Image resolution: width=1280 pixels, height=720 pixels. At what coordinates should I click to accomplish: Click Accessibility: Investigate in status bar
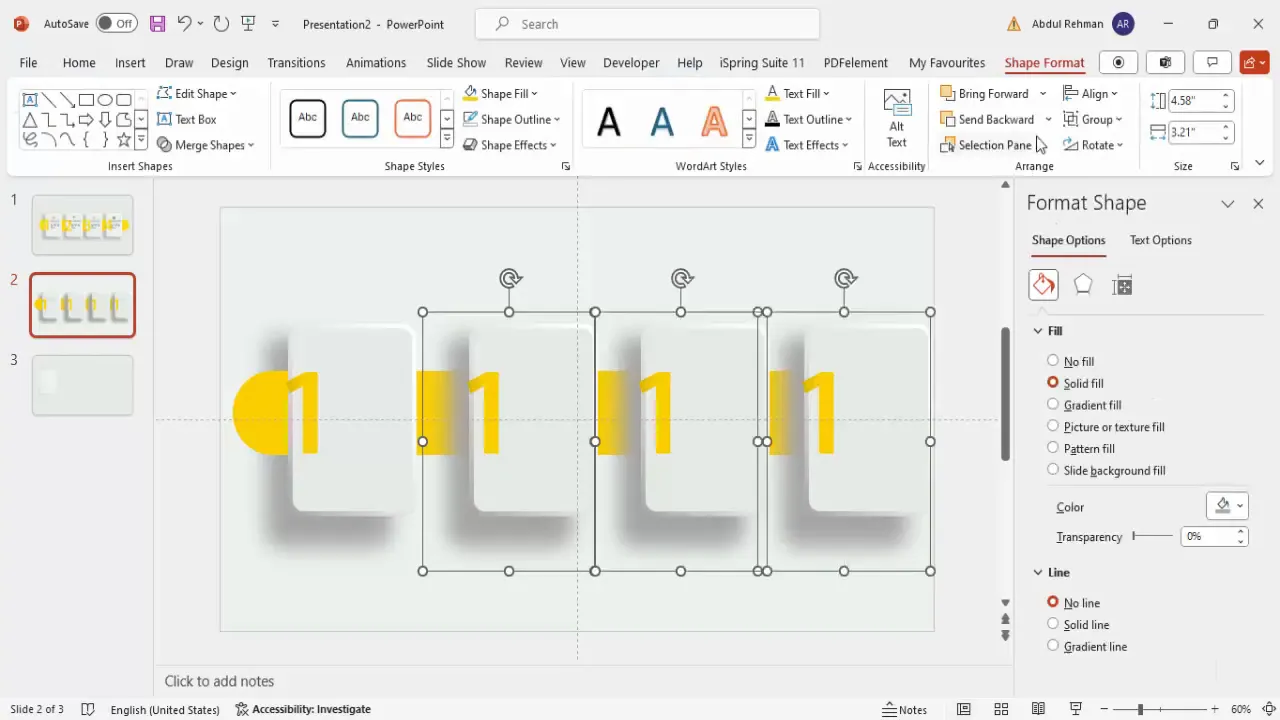click(x=303, y=709)
